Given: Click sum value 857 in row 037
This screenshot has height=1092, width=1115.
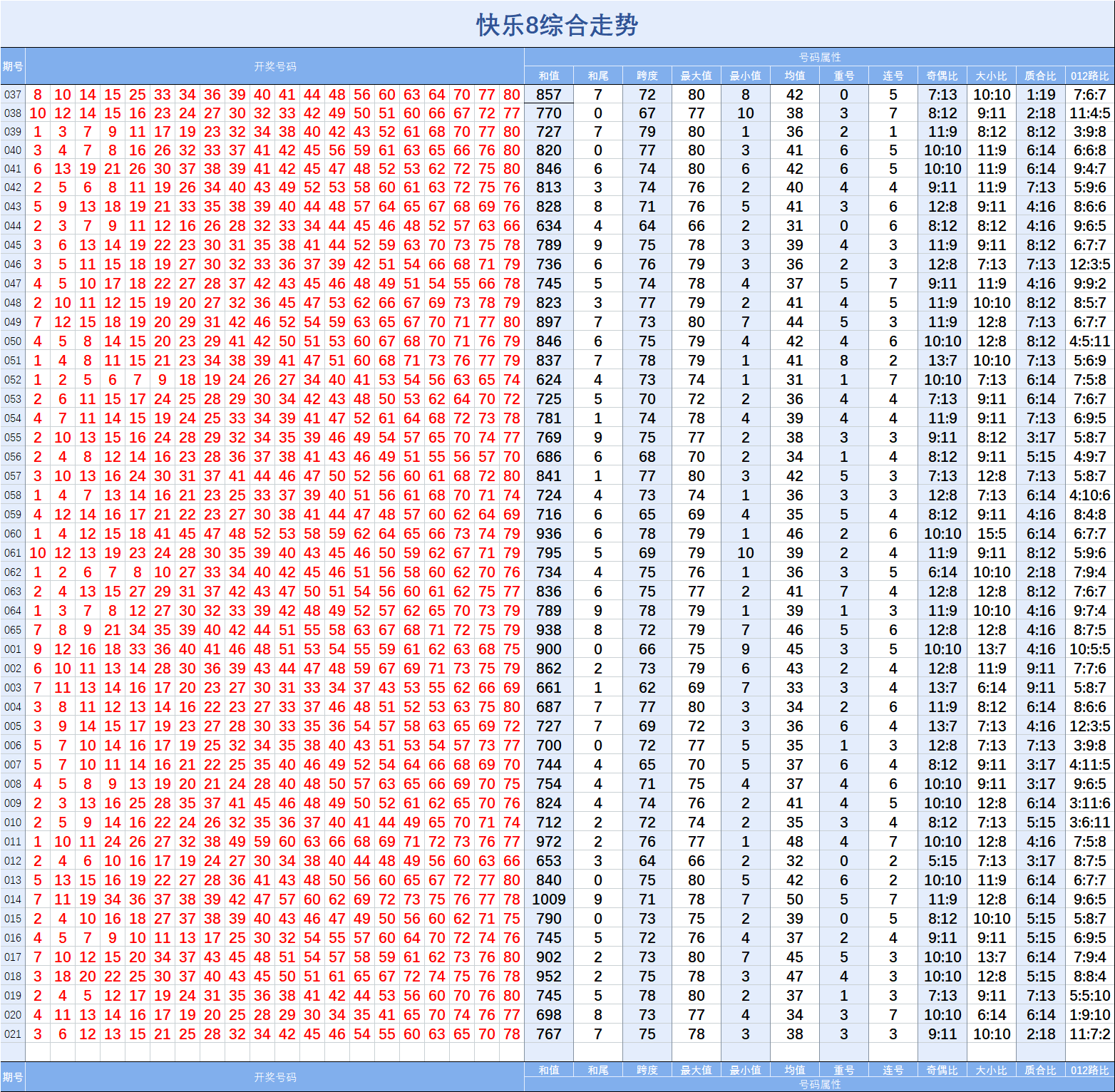Looking at the screenshot, I should [549, 95].
